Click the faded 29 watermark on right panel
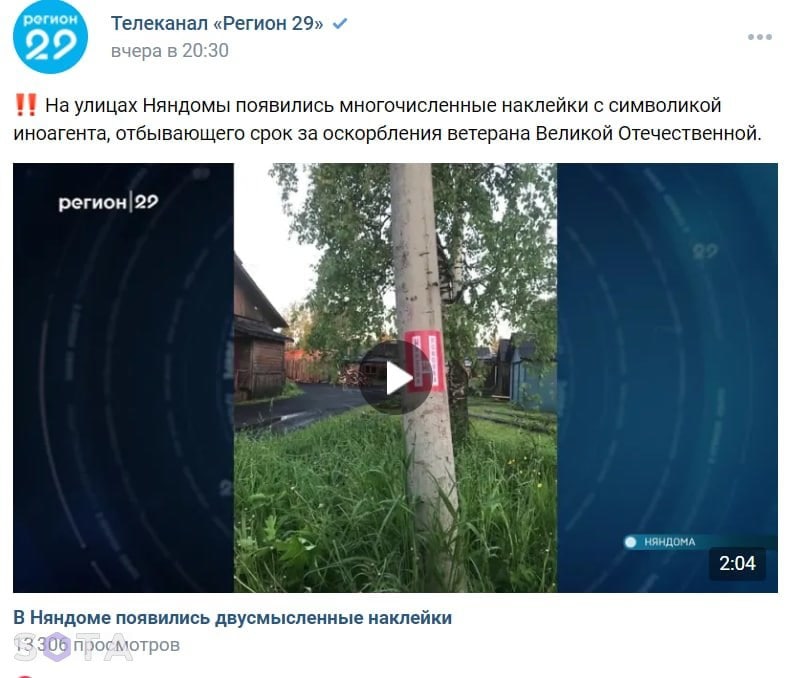Image resolution: width=796 pixels, height=678 pixels. pos(705,251)
